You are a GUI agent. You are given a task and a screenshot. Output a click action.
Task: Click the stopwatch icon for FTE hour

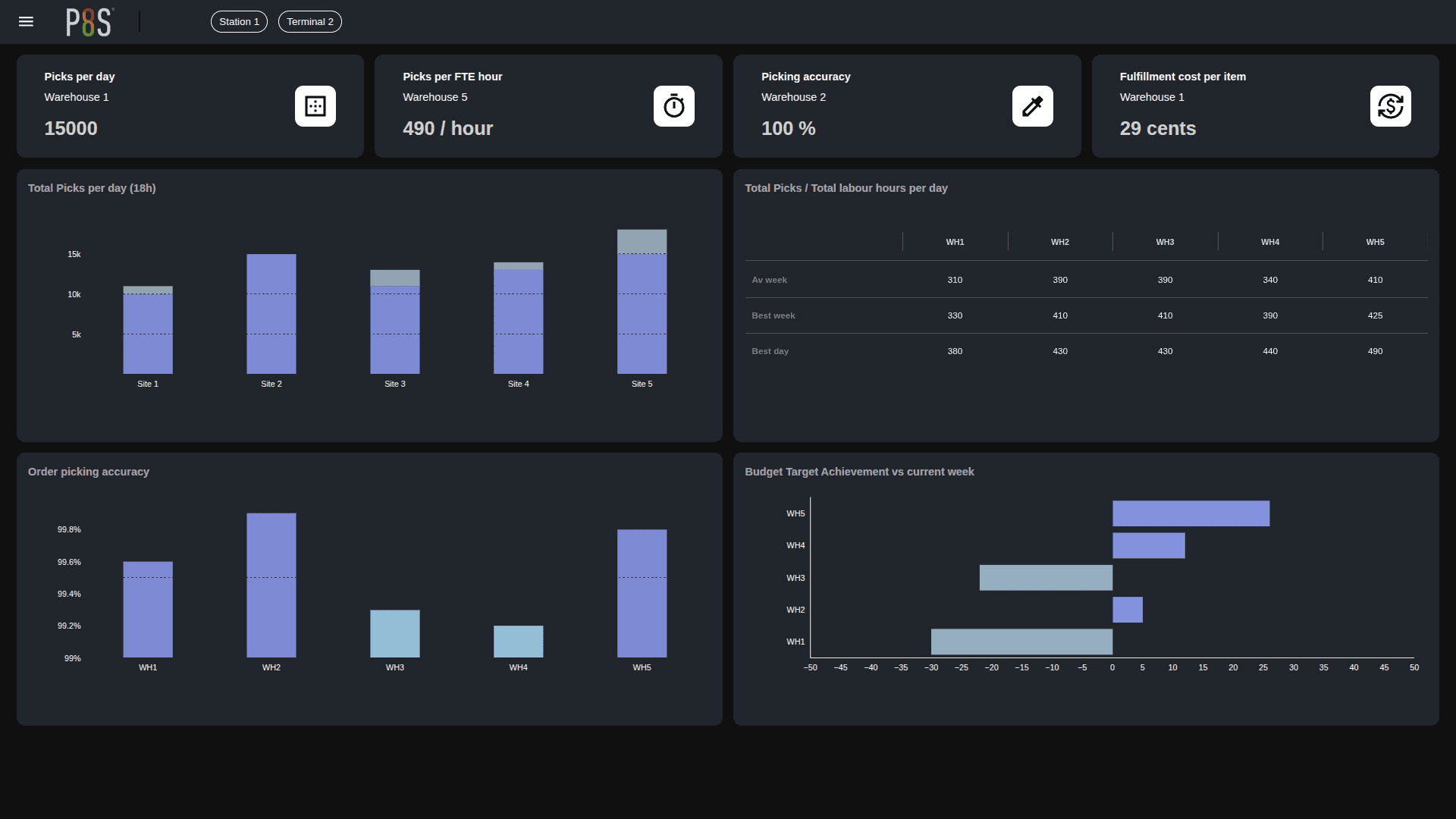click(673, 106)
